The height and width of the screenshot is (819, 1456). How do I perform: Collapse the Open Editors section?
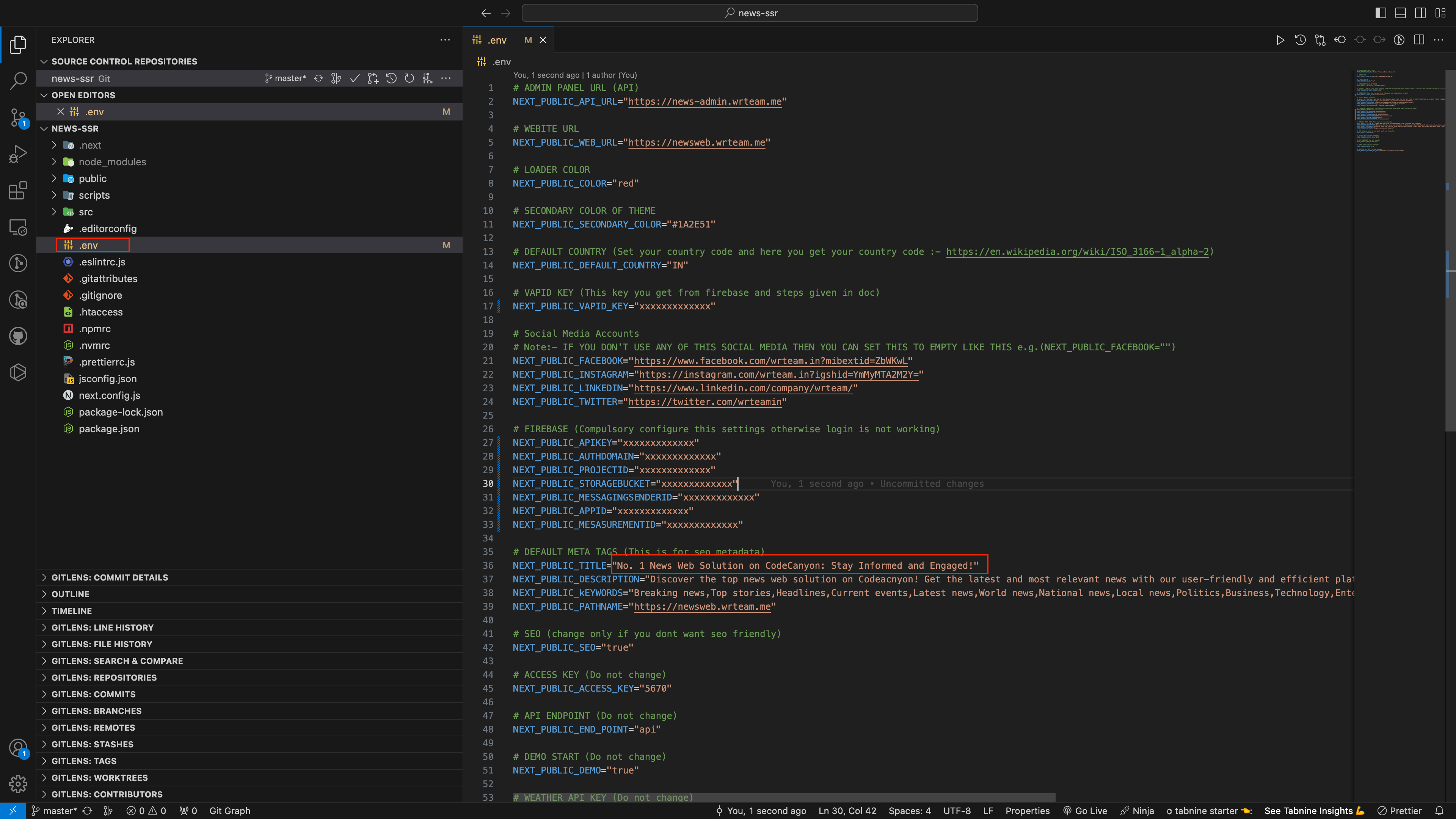[x=83, y=95]
